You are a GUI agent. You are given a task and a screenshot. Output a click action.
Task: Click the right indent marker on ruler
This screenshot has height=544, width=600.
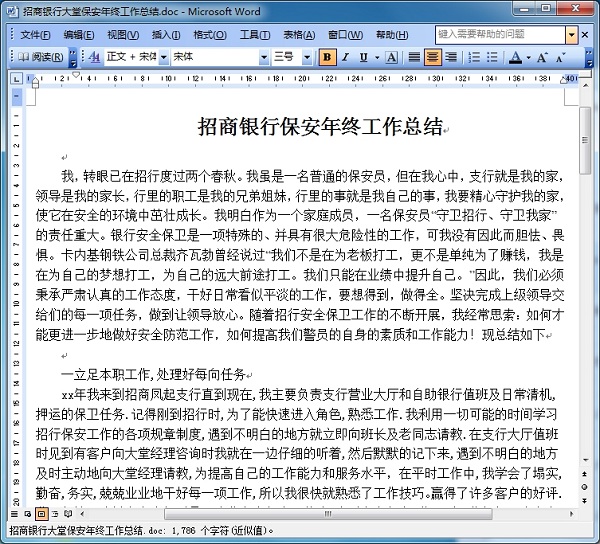pos(564,80)
